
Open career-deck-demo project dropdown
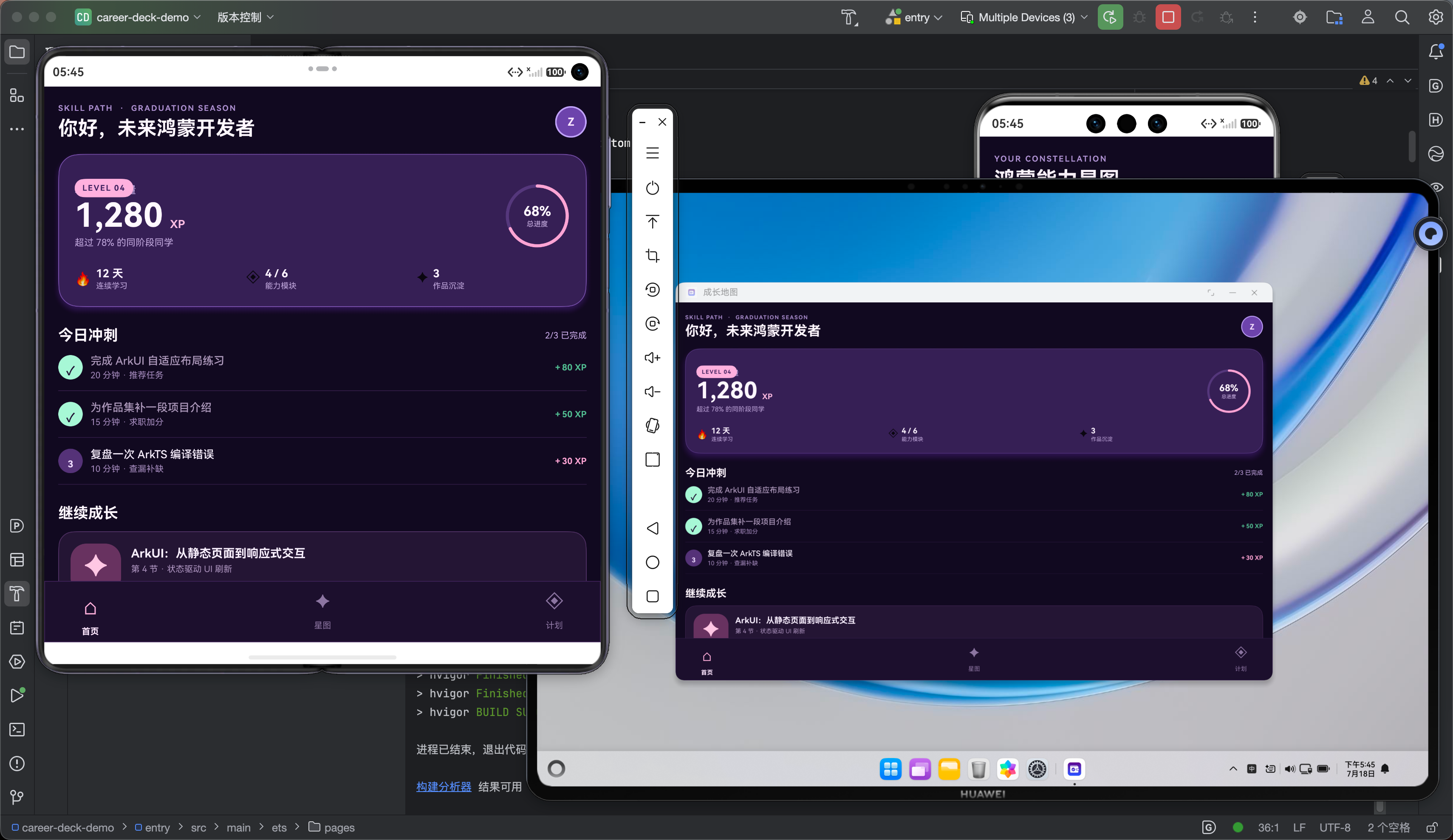pos(139,17)
